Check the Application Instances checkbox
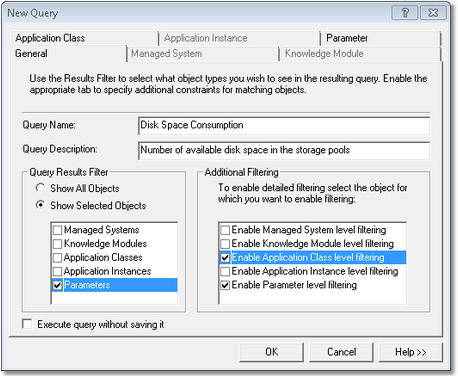This screenshot has height=378, width=458. (x=58, y=271)
